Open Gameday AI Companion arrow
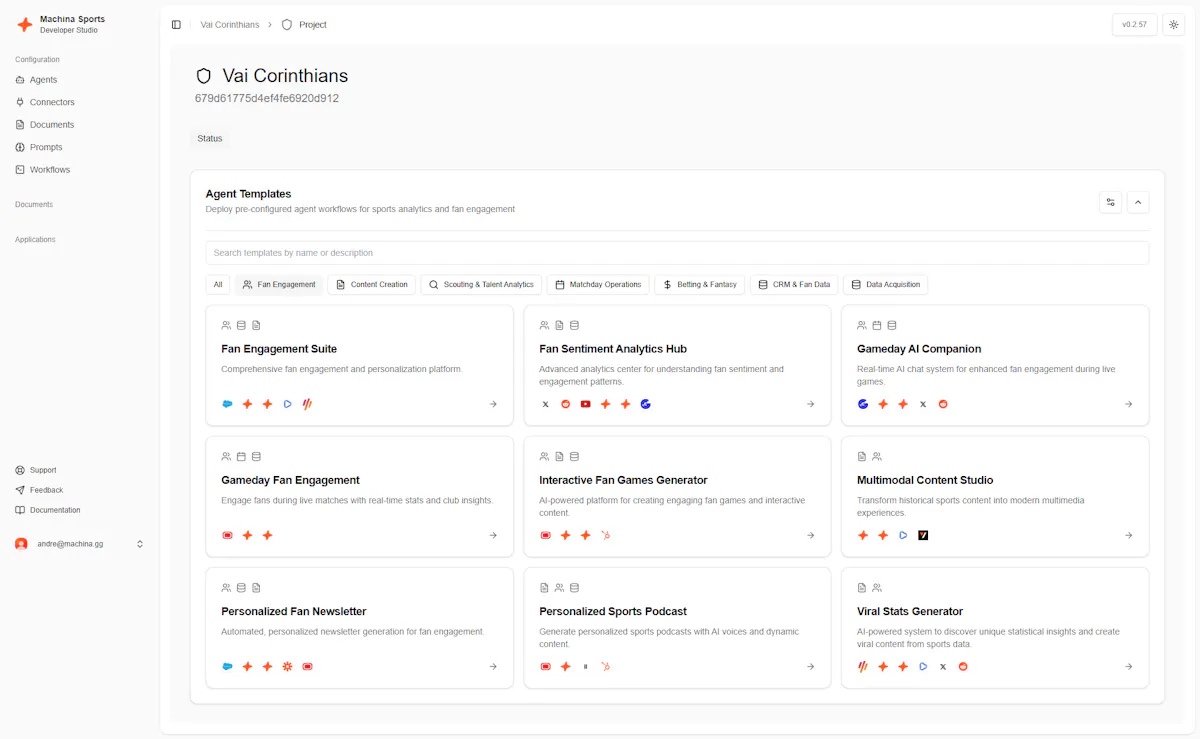The image size is (1200, 739). click(1129, 404)
